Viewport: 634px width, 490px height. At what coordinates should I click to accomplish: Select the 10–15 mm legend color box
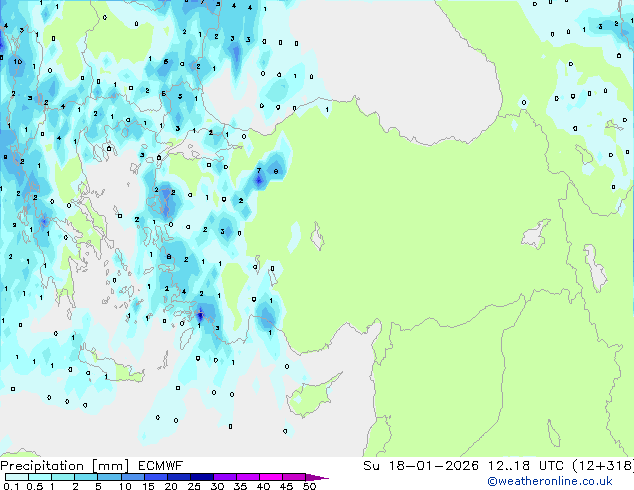click(x=132, y=477)
